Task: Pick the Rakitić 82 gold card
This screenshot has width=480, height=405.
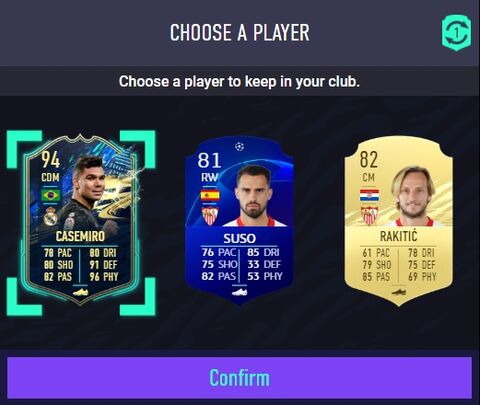Action: click(x=398, y=222)
